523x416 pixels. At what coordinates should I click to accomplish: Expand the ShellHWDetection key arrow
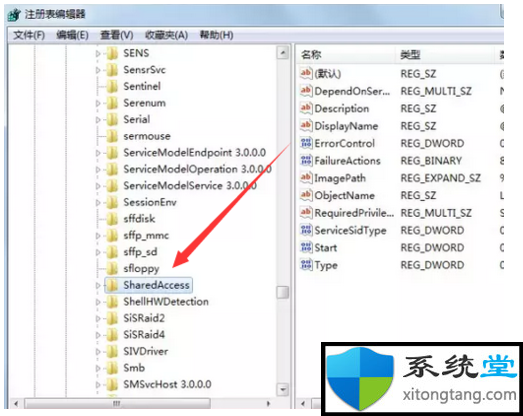pyautogui.click(x=98, y=302)
